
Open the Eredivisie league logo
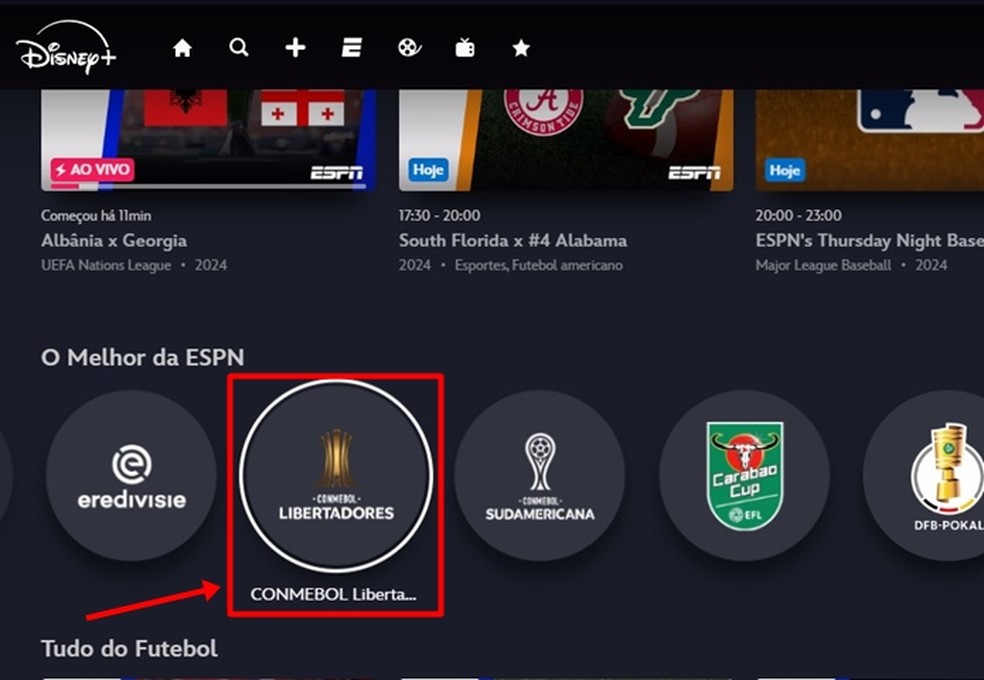click(131, 476)
